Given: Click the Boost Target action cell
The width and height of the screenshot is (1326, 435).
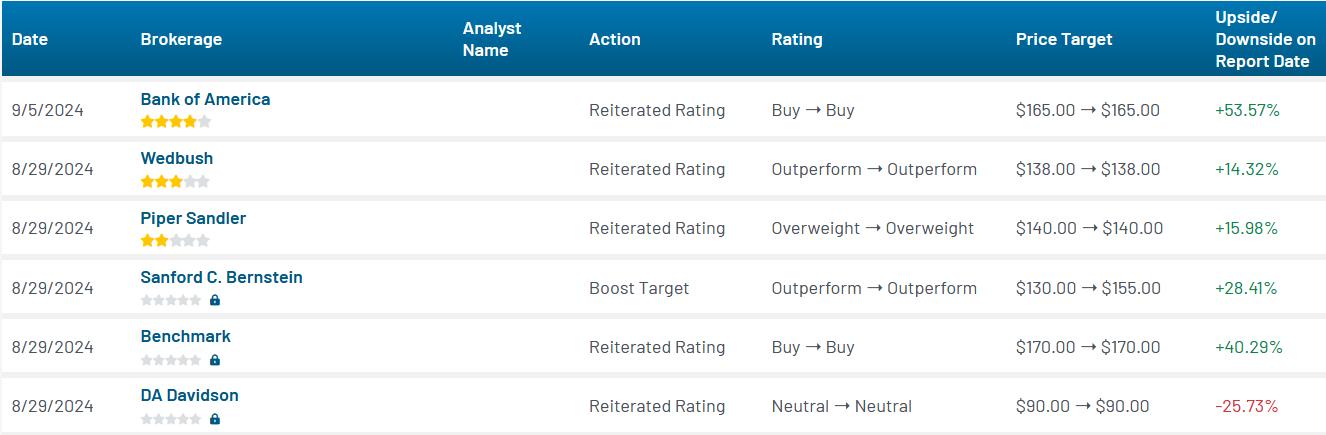Looking at the screenshot, I should [639, 288].
